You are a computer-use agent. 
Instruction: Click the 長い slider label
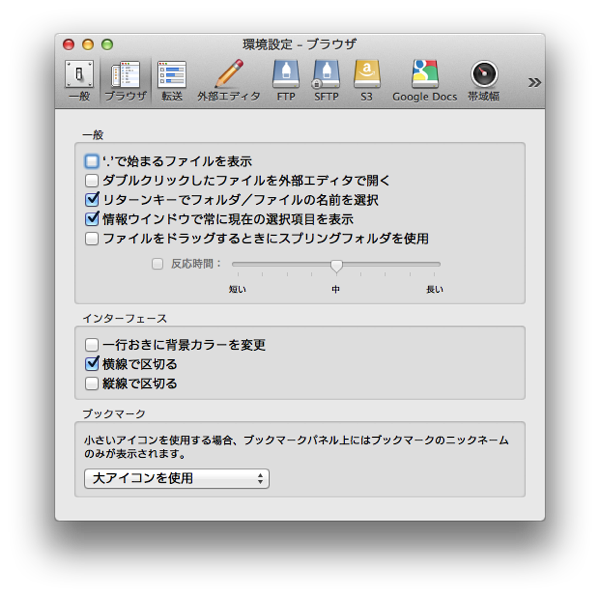pos(435,290)
